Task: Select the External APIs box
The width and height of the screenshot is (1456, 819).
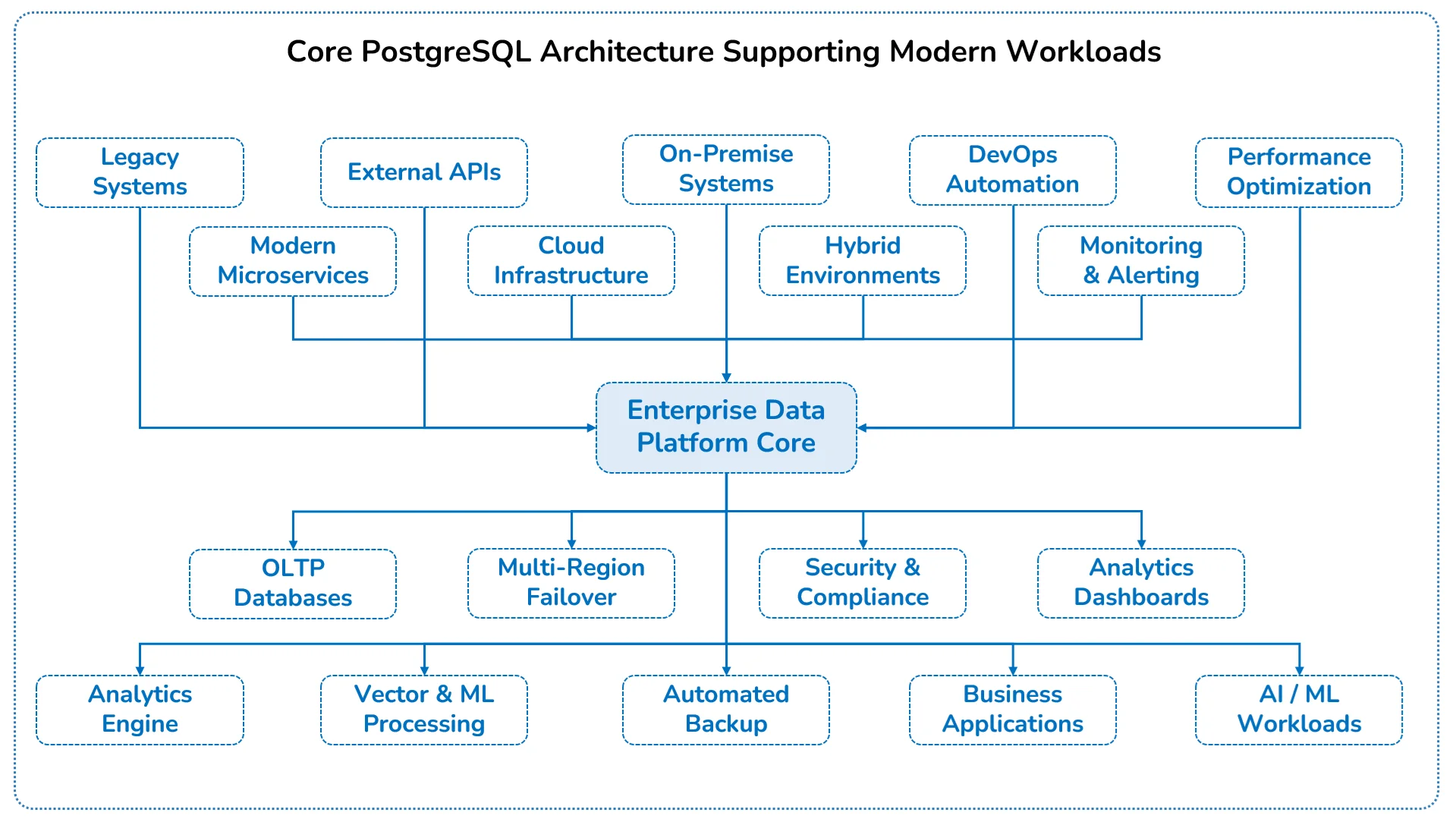Action: (x=424, y=172)
